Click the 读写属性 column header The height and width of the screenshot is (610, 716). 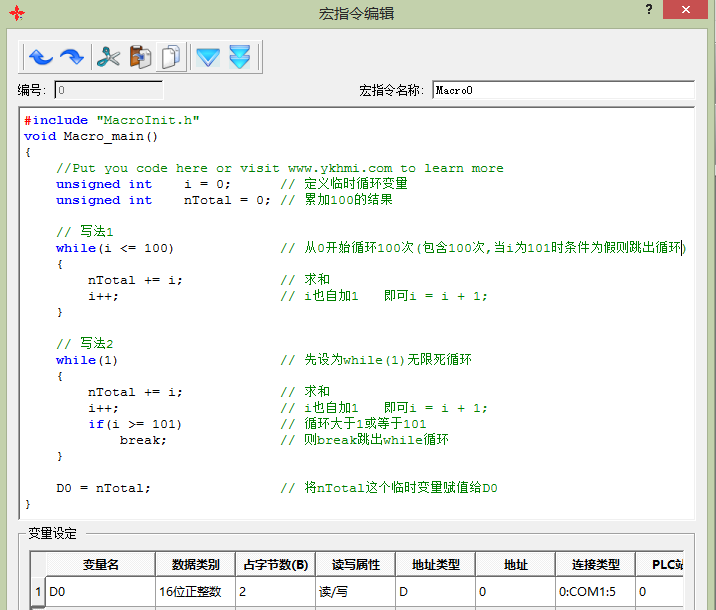click(355, 565)
